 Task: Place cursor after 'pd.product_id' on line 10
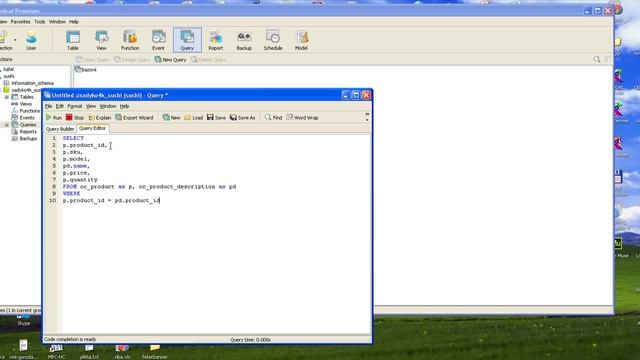point(160,200)
